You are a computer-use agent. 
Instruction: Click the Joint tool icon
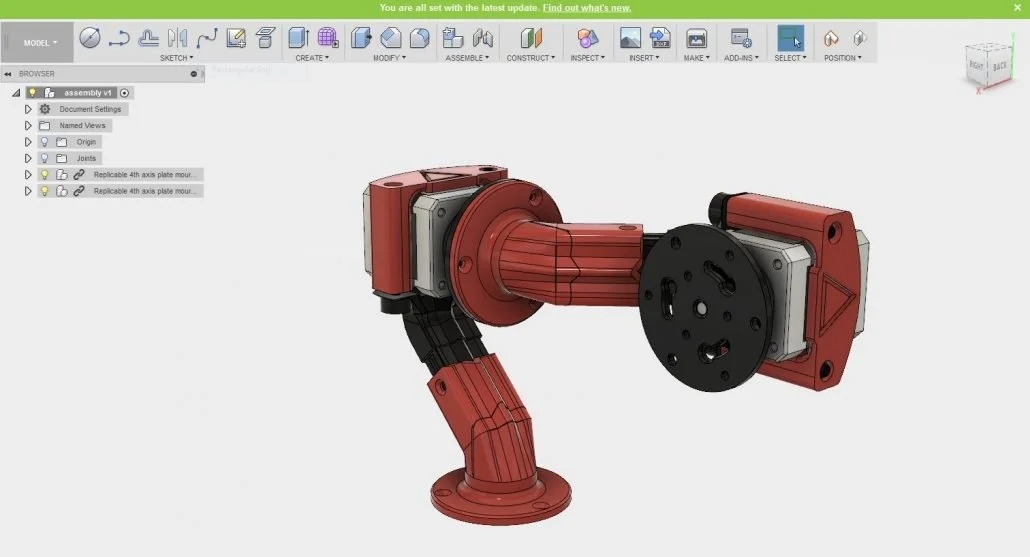click(x=482, y=38)
